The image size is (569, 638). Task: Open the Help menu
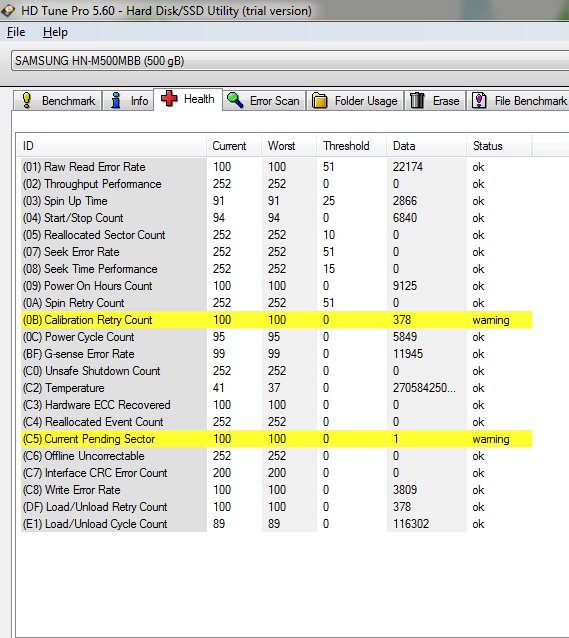[x=55, y=32]
